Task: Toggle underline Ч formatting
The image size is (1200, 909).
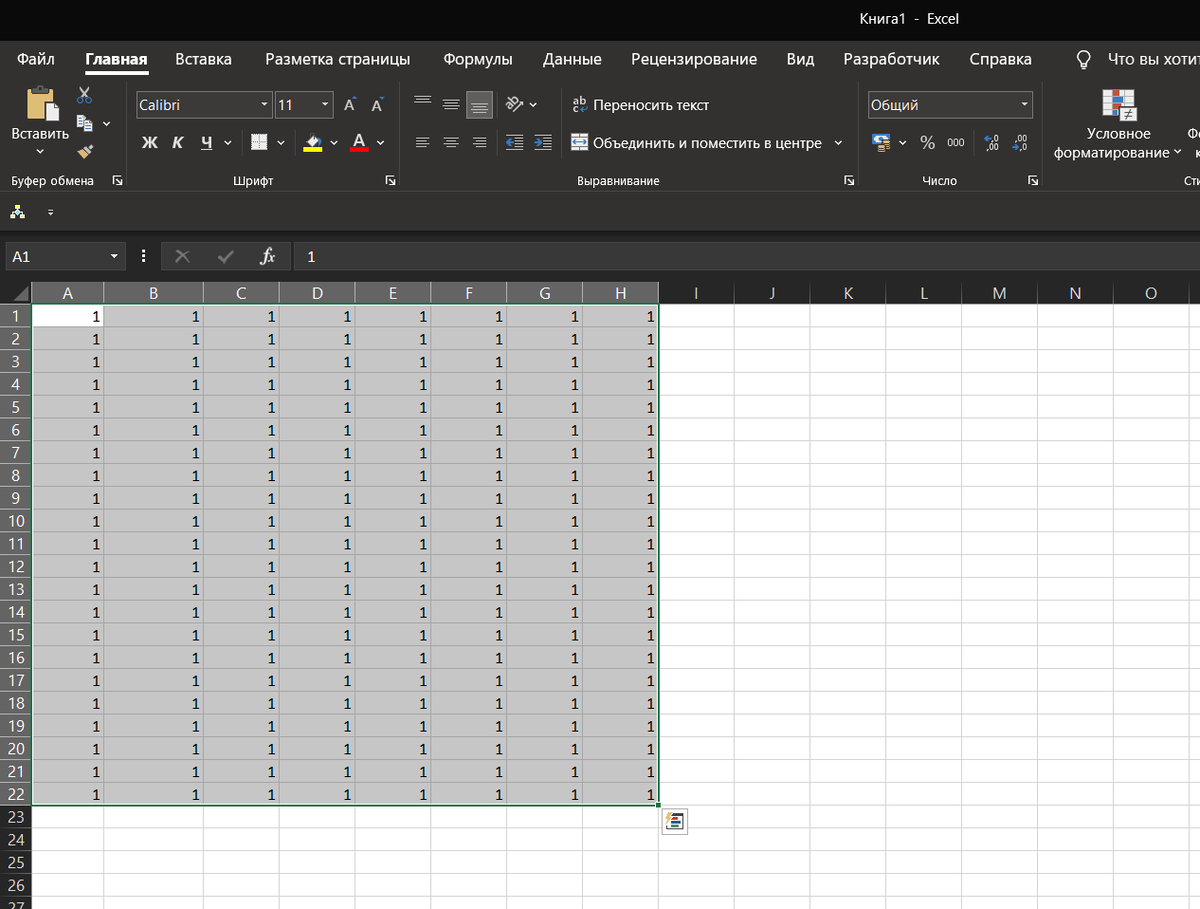Action: click(206, 143)
